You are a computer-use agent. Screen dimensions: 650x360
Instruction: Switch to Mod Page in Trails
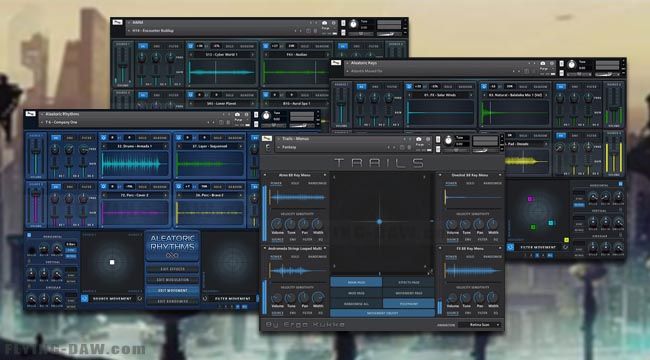(x=356, y=293)
